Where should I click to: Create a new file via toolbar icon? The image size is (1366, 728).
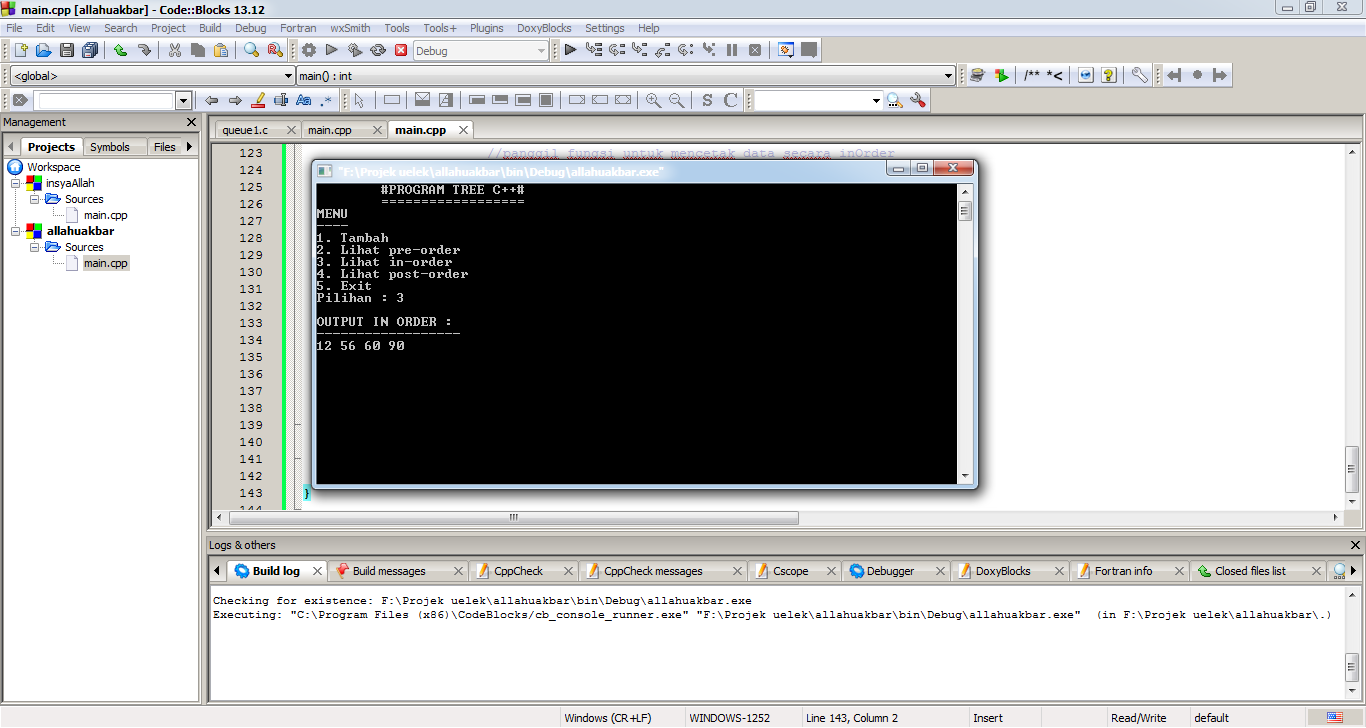[x=20, y=50]
